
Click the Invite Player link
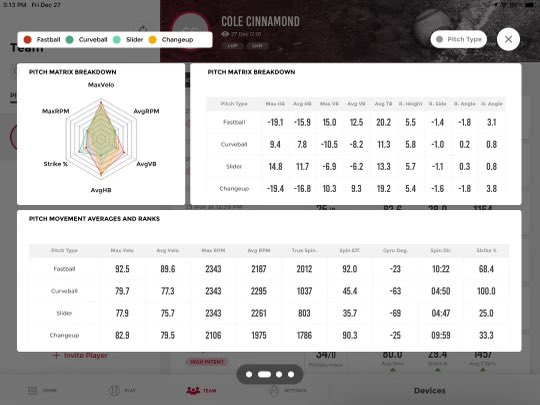tap(85, 355)
